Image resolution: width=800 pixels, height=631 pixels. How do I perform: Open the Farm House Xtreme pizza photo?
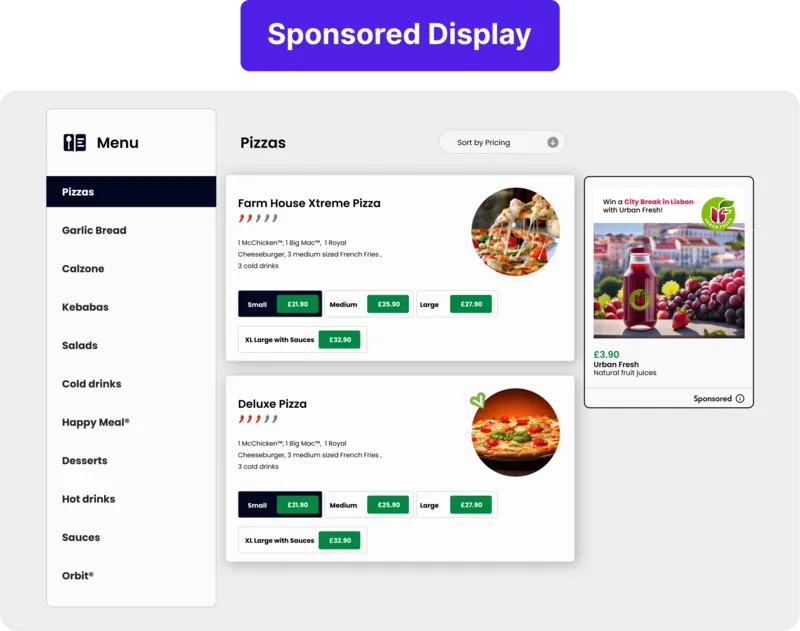[x=515, y=232]
